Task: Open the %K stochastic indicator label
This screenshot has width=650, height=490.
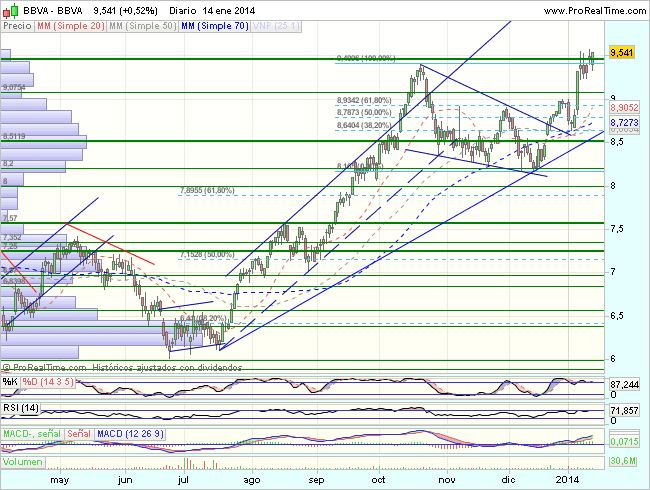Action: (x=9, y=381)
